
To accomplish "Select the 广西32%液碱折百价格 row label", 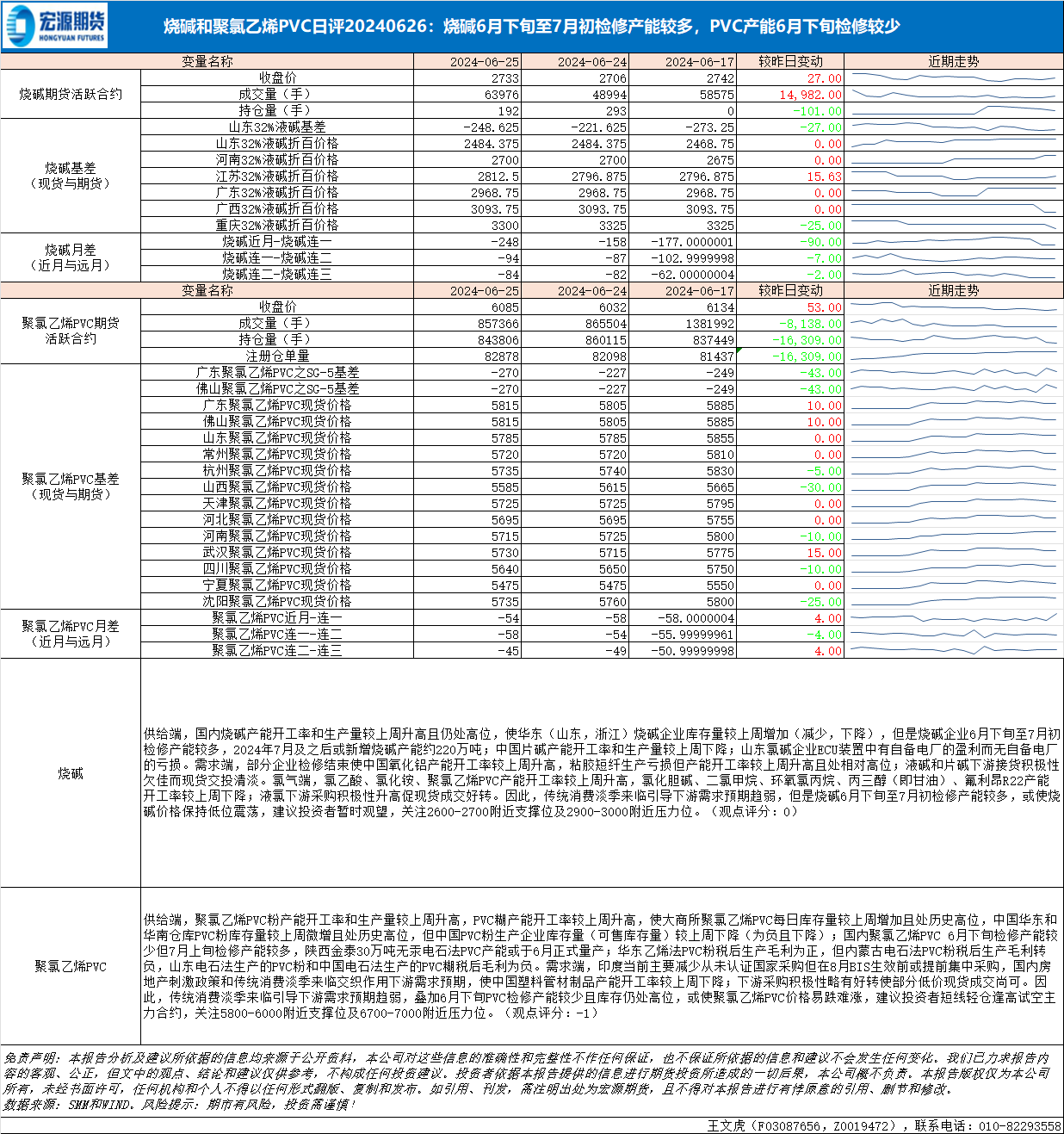I will [276, 209].
